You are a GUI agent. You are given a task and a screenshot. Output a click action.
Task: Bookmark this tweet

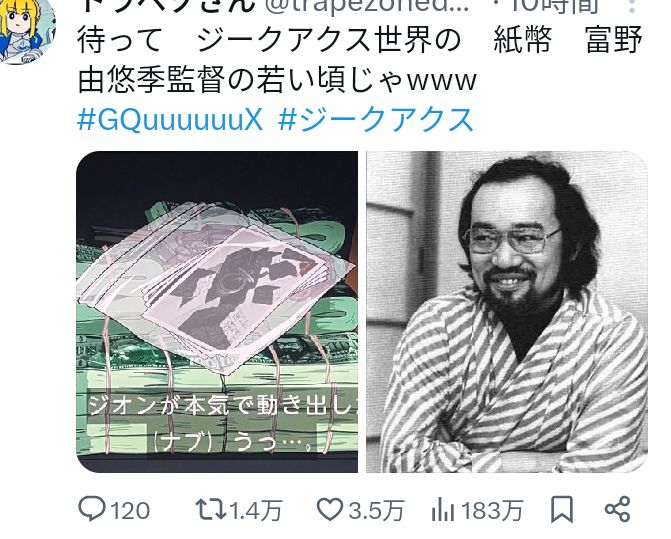pos(561,509)
